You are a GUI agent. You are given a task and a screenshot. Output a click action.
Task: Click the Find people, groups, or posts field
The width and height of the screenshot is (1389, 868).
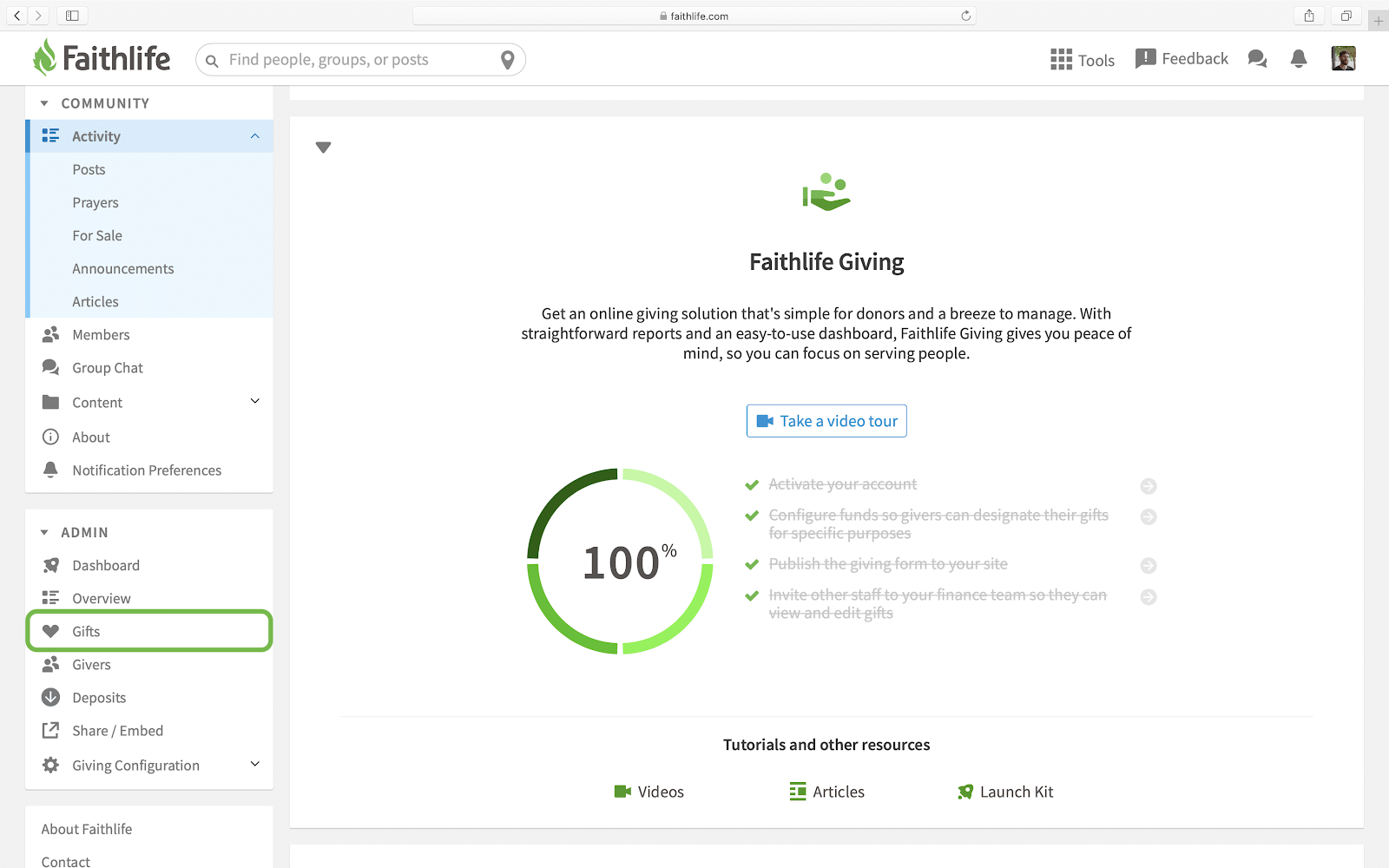coord(360,60)
